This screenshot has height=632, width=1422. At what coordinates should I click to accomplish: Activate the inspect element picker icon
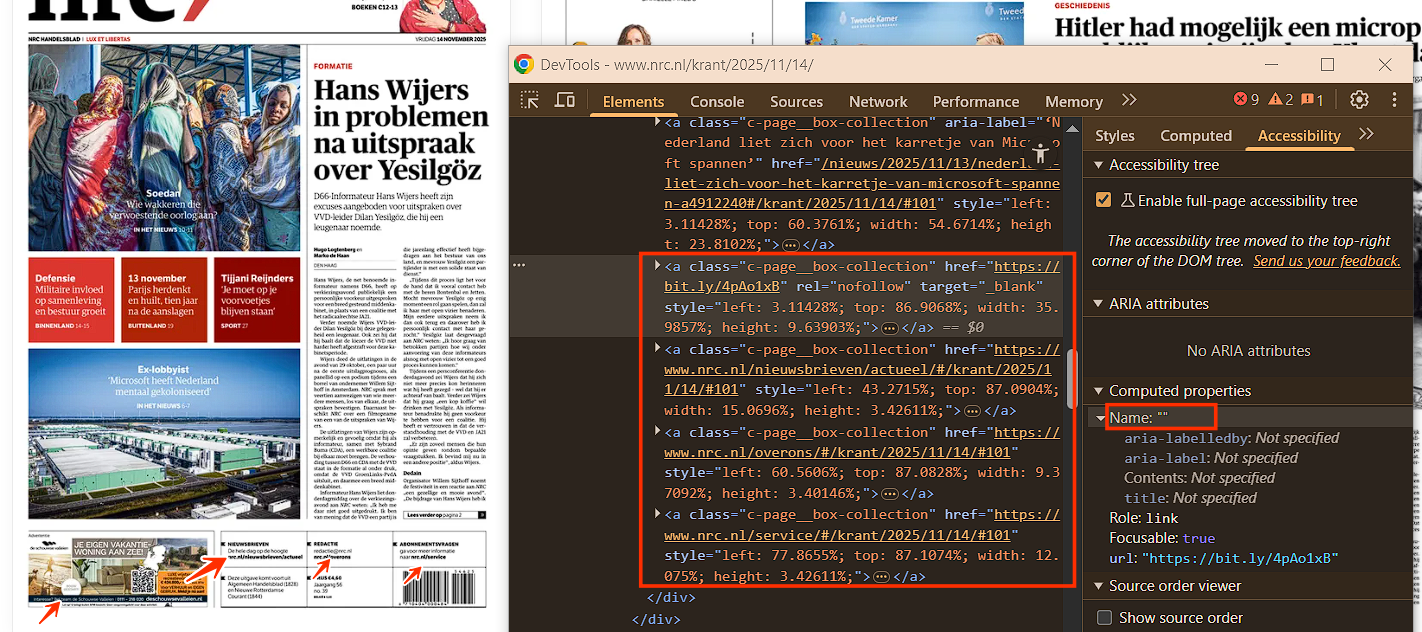click(x=530, y=100)
